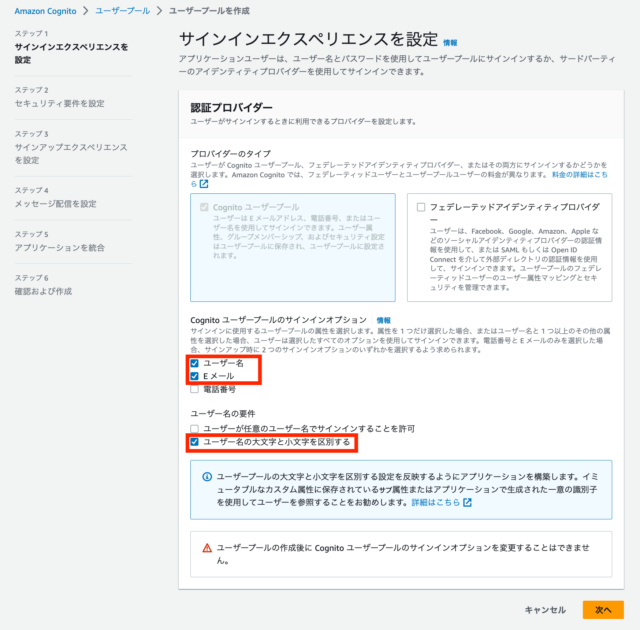The image size is (640, 630).
Task: Uncheck ユーザー名の大文字と小文字を区別する
Action: 194,442
